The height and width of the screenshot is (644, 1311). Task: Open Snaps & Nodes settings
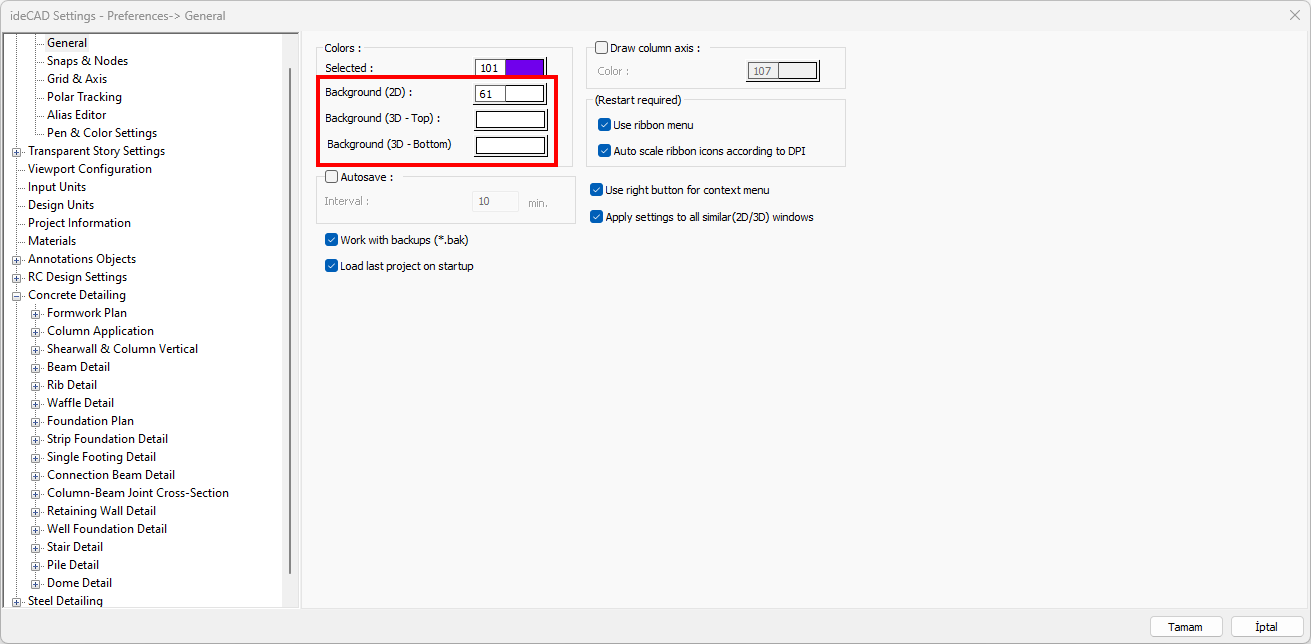(87, 61)
